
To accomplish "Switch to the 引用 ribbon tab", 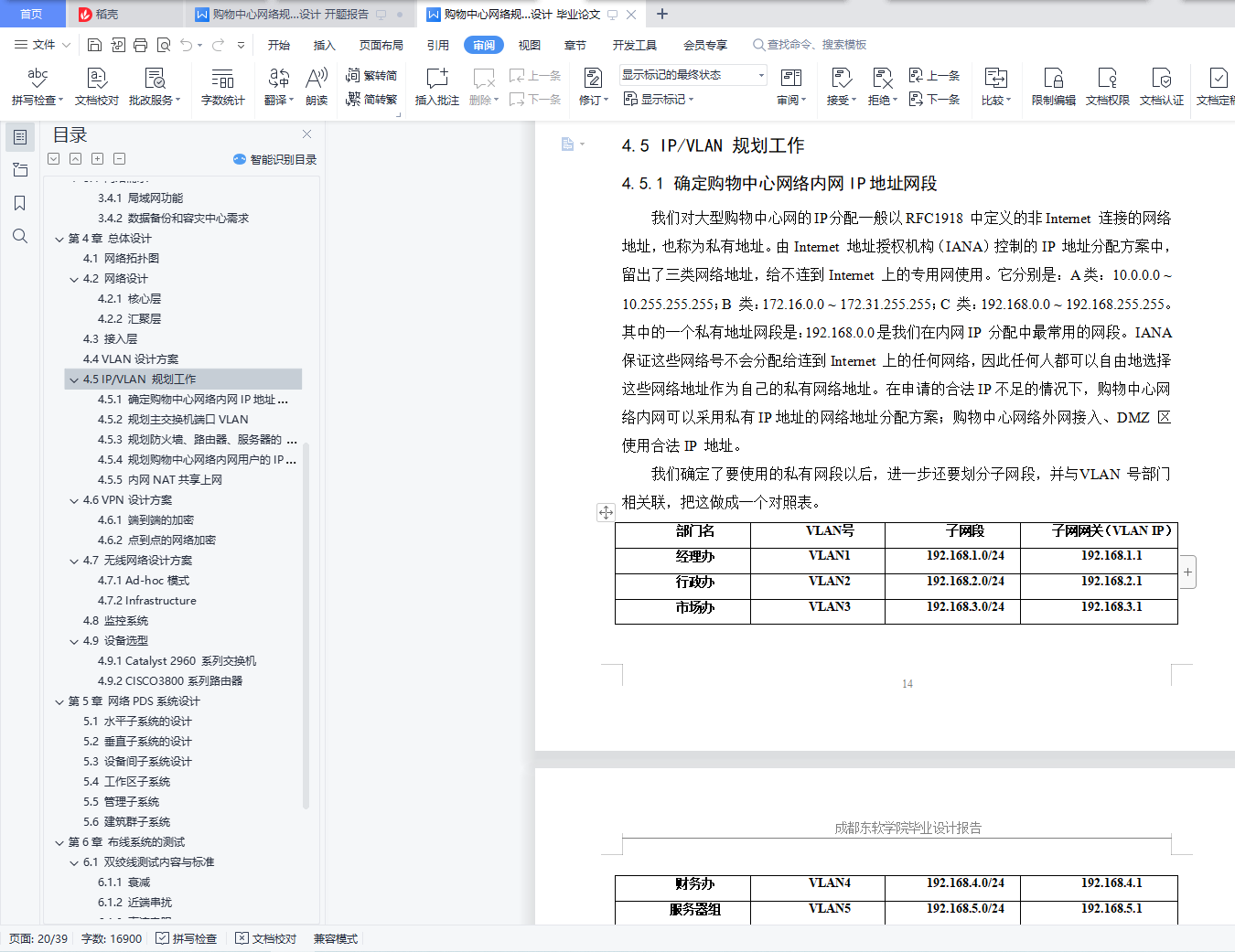I will pos(438,45).
